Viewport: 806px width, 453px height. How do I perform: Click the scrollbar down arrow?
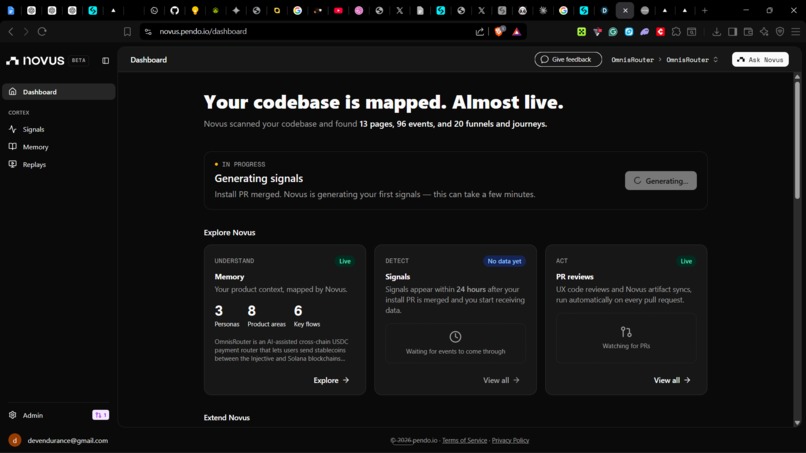click(797, 423)
